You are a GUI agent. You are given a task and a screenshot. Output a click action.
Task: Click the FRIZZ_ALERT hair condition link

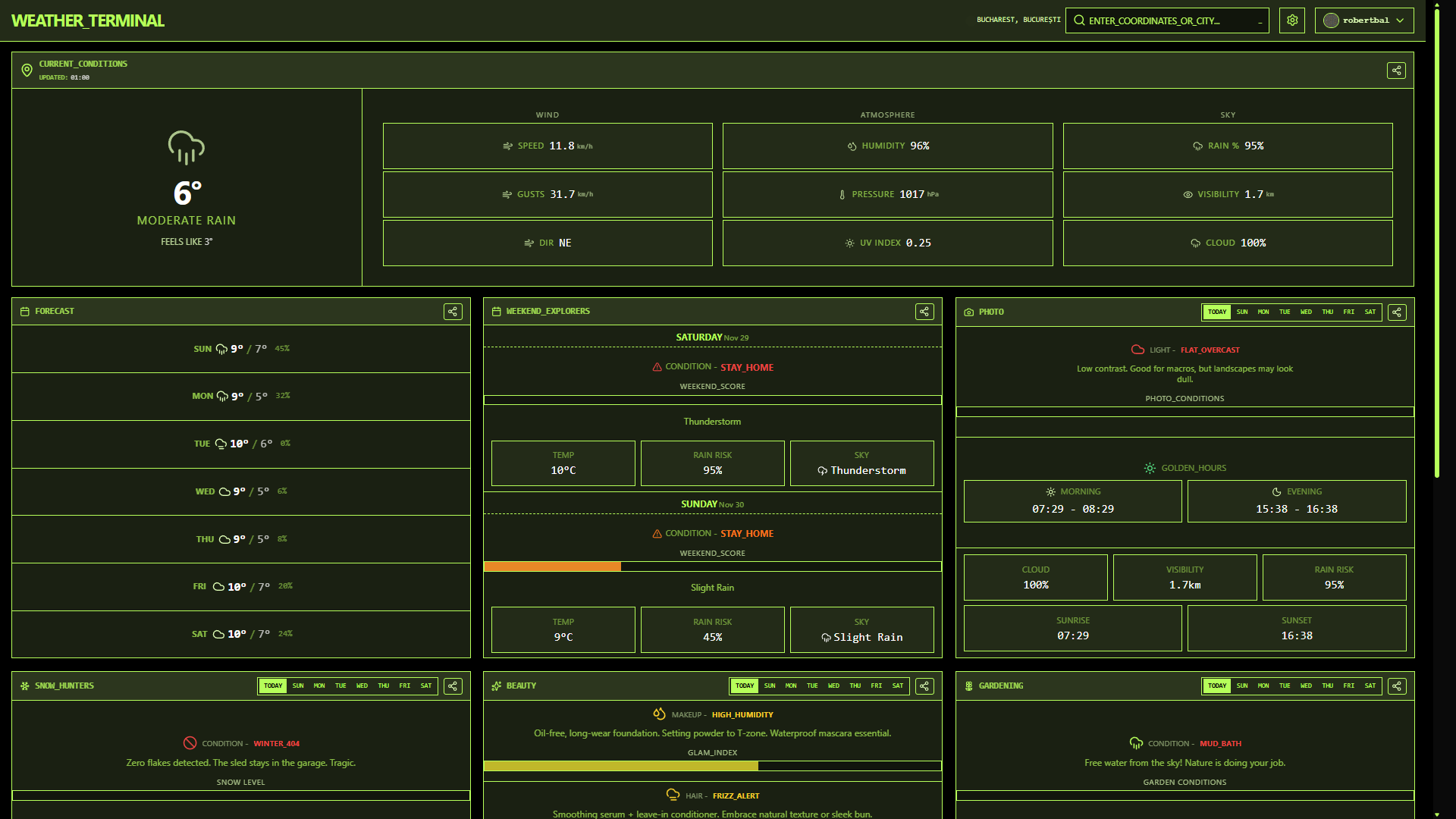tap(736, 795)
